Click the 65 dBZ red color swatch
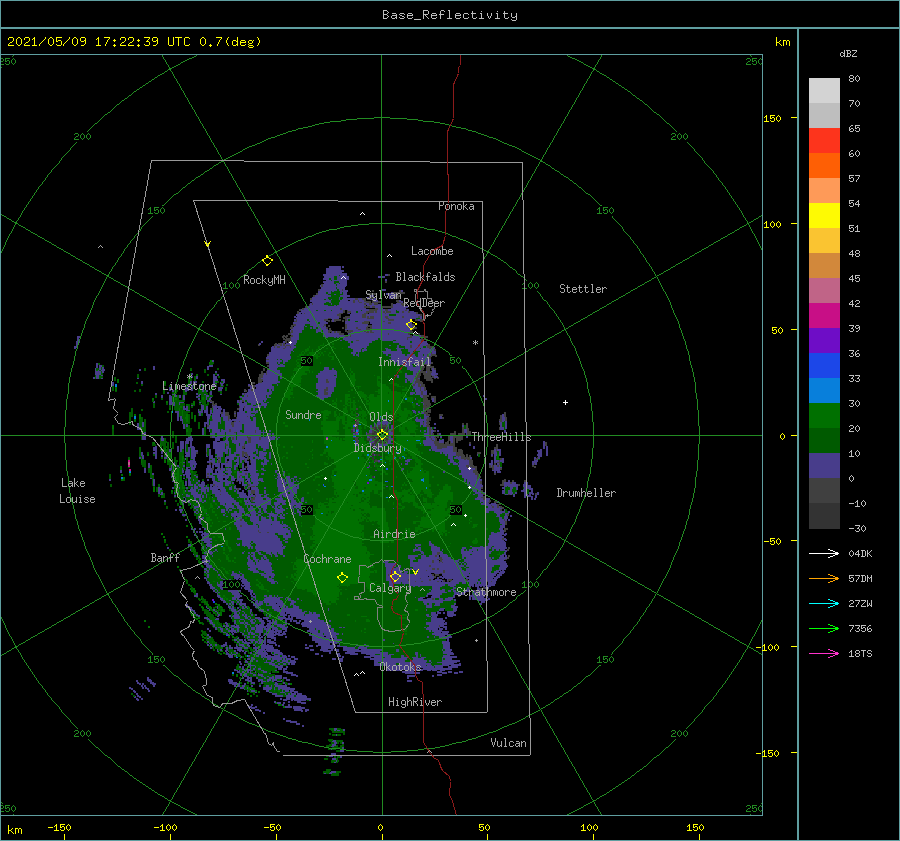The height and width of the screenshot is (841, 900). tap(824, 141)
